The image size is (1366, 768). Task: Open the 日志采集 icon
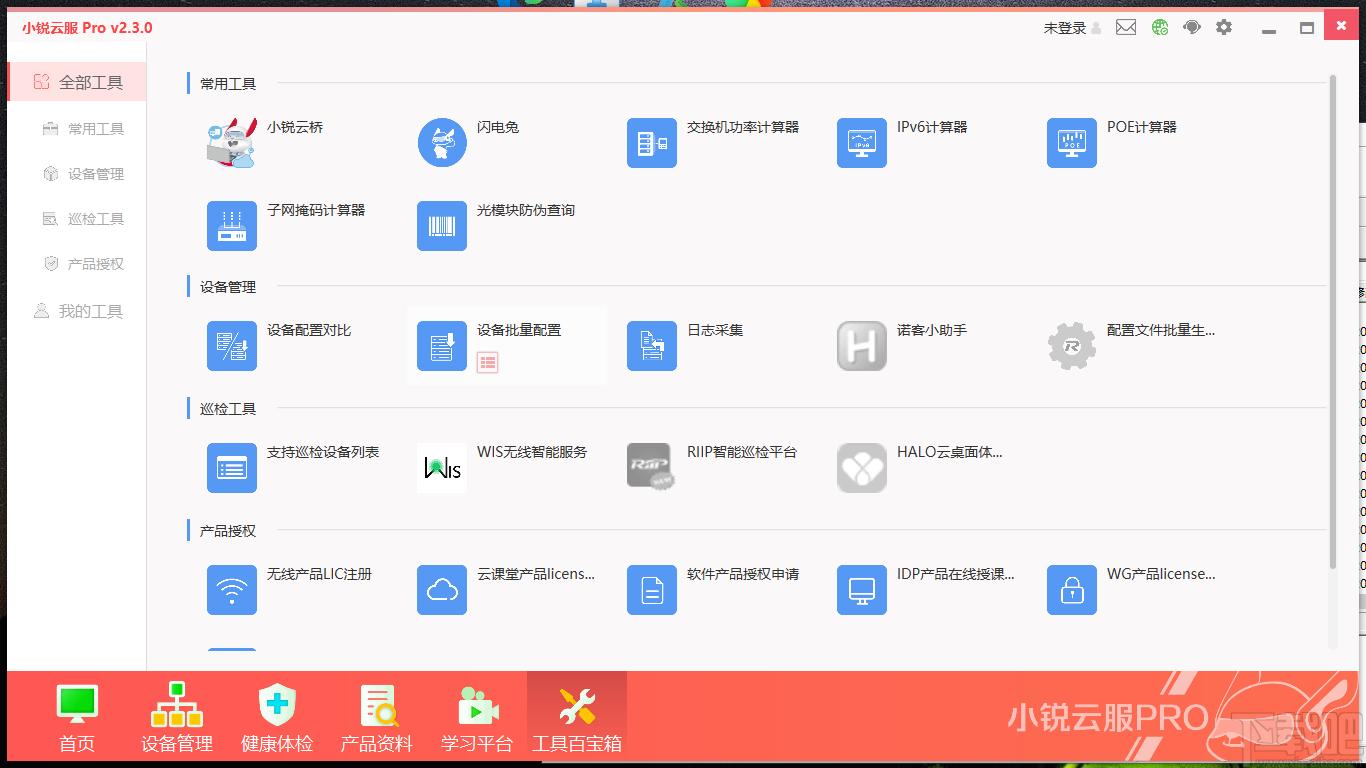(x=652, y=345)
